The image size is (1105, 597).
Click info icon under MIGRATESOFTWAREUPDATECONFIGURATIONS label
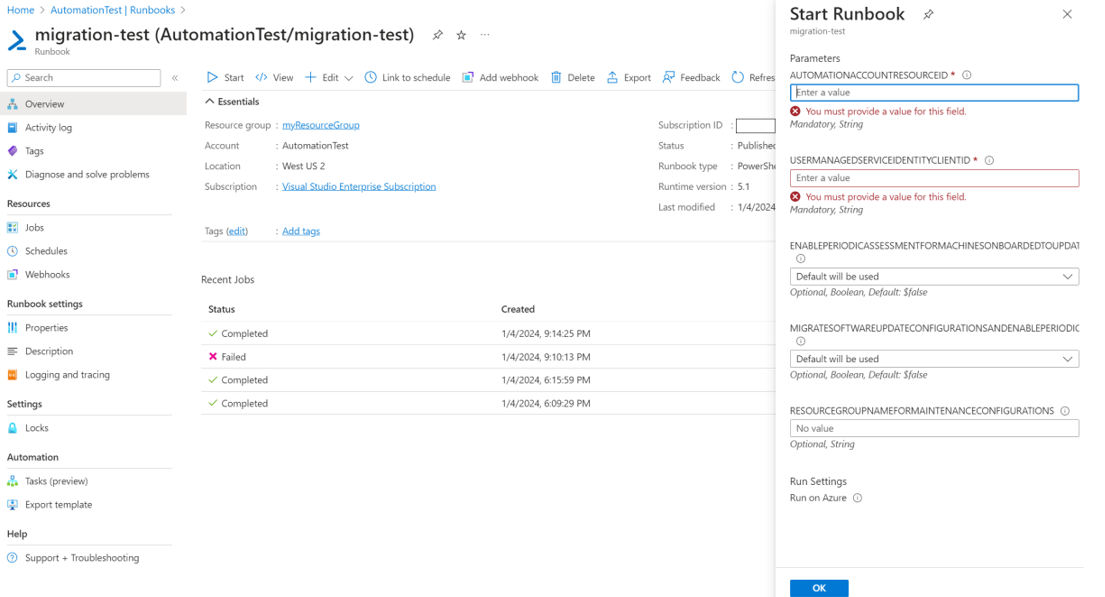(801, 341)
